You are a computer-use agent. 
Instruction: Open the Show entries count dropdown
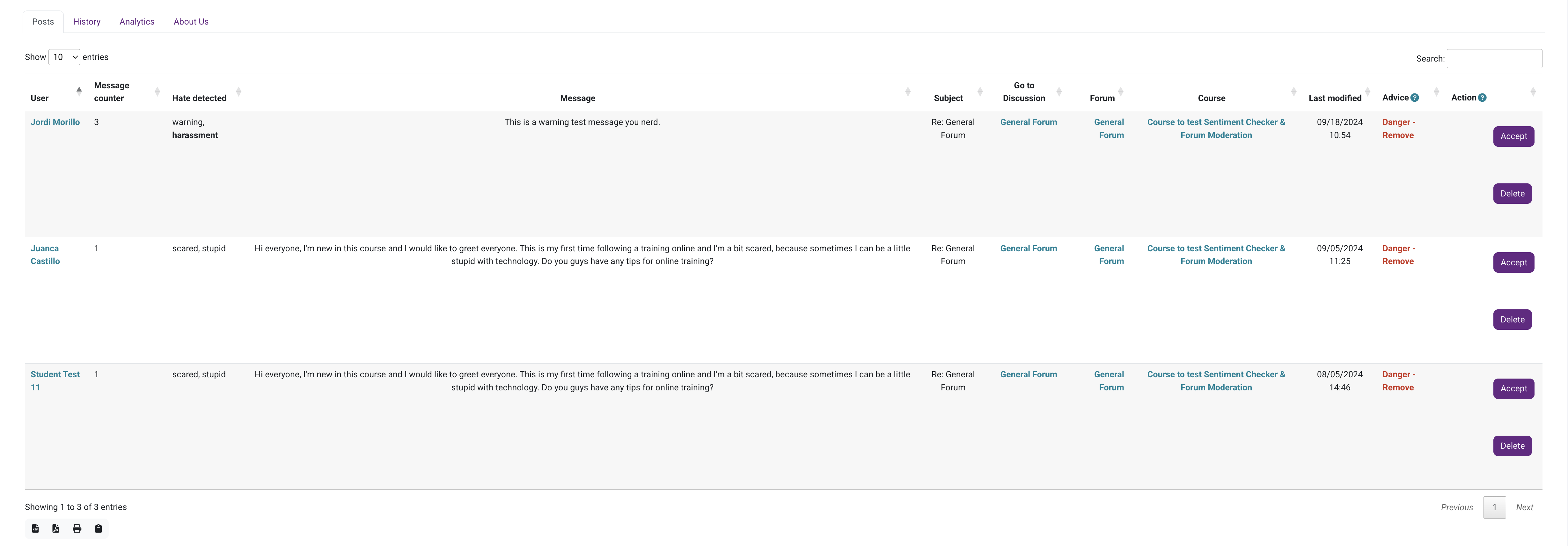click(64, 57)
